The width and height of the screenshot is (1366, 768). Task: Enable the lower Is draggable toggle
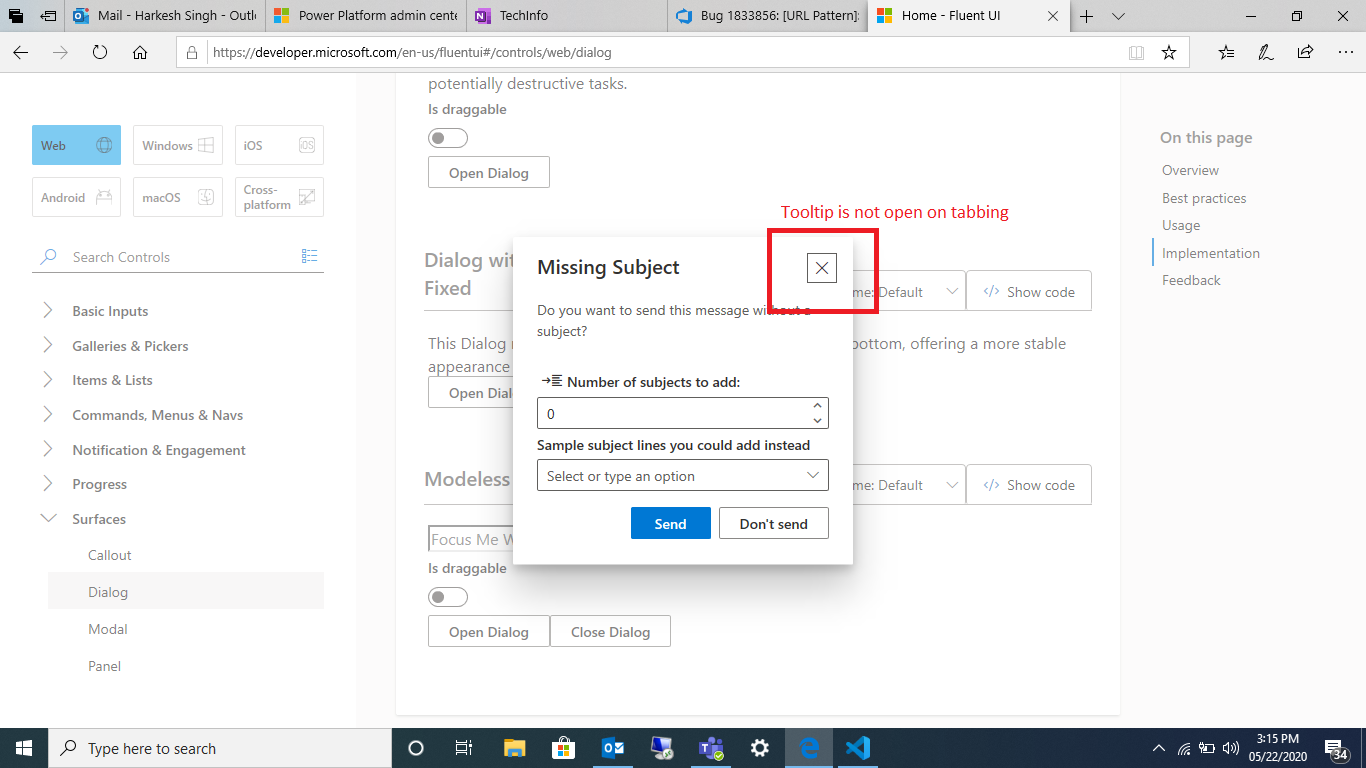tap(447, 596)
